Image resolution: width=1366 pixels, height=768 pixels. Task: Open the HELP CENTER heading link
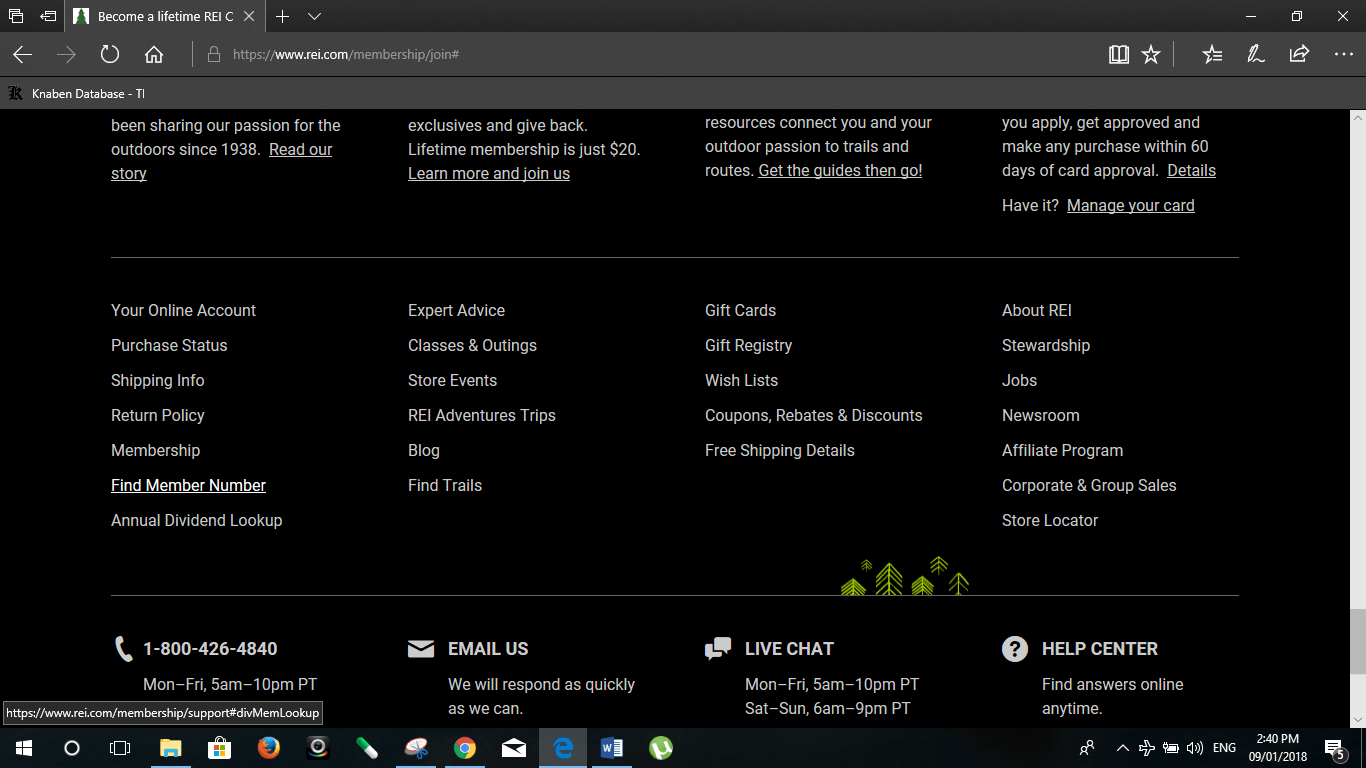point(1099,649)
